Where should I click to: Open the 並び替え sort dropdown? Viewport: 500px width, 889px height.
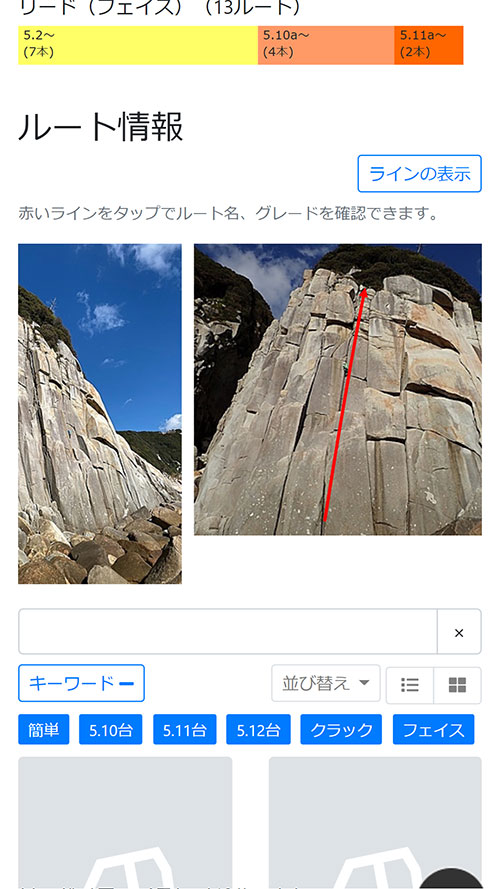click(x=325, y=683)
